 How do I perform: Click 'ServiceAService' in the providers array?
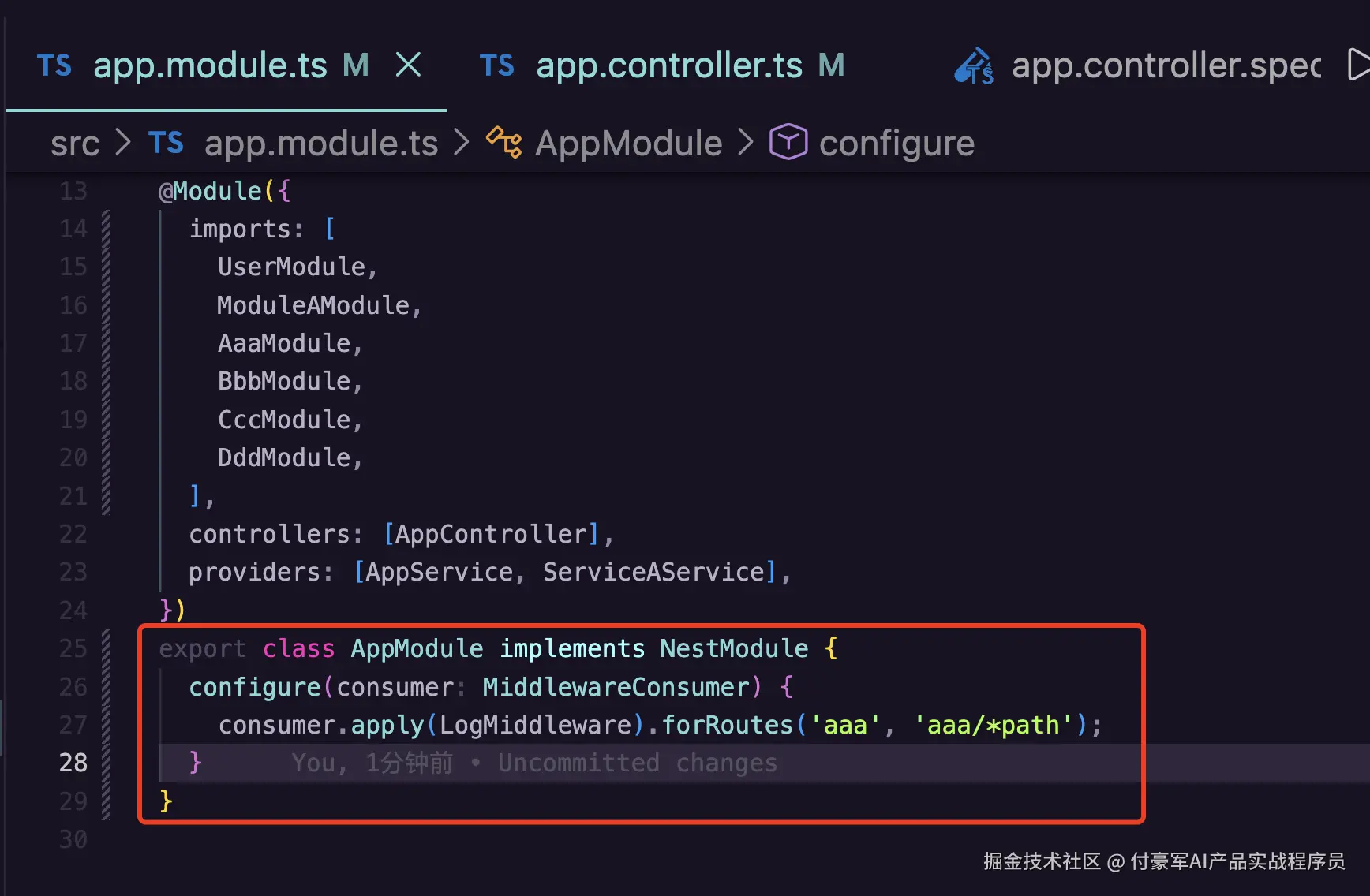(x=654, y=572)
